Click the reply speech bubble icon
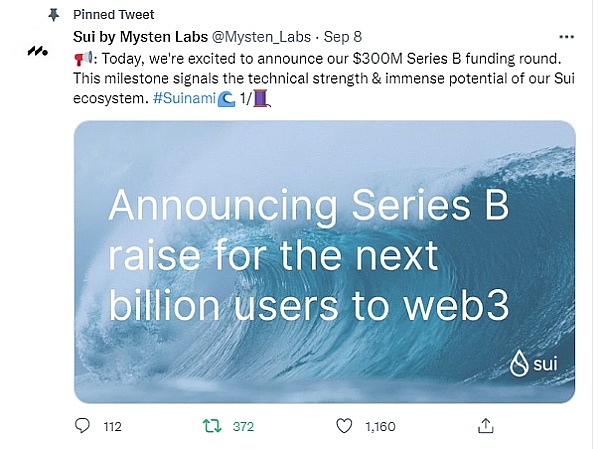600x449 pixels. 84,427
